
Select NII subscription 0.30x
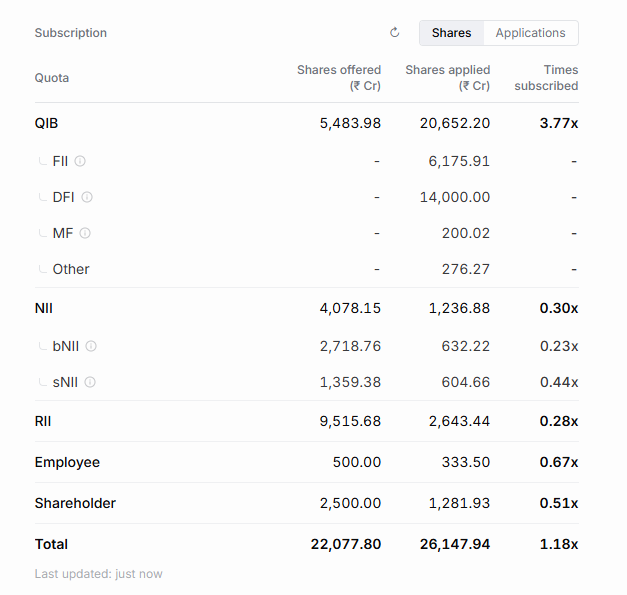pyautogui.click(x=559, y=308)
